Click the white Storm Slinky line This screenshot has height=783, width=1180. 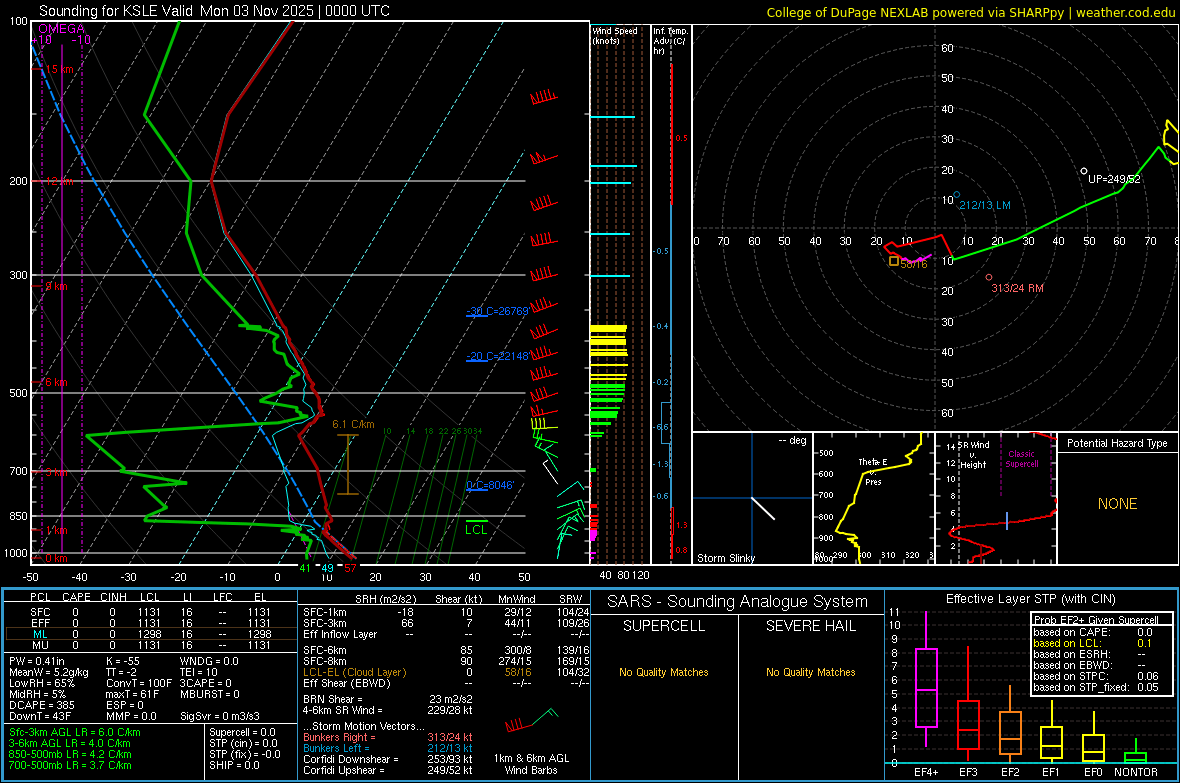point(763,508)
